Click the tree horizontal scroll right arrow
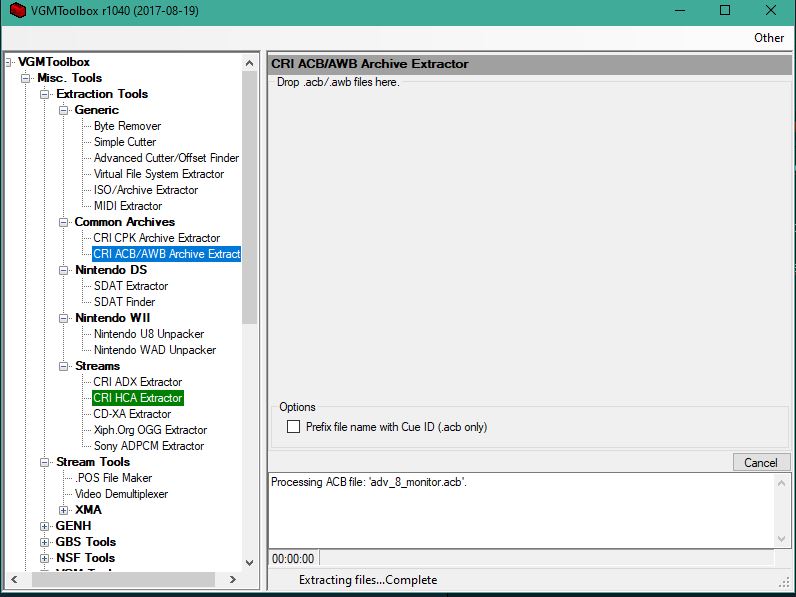 click(x=233, y=579)
